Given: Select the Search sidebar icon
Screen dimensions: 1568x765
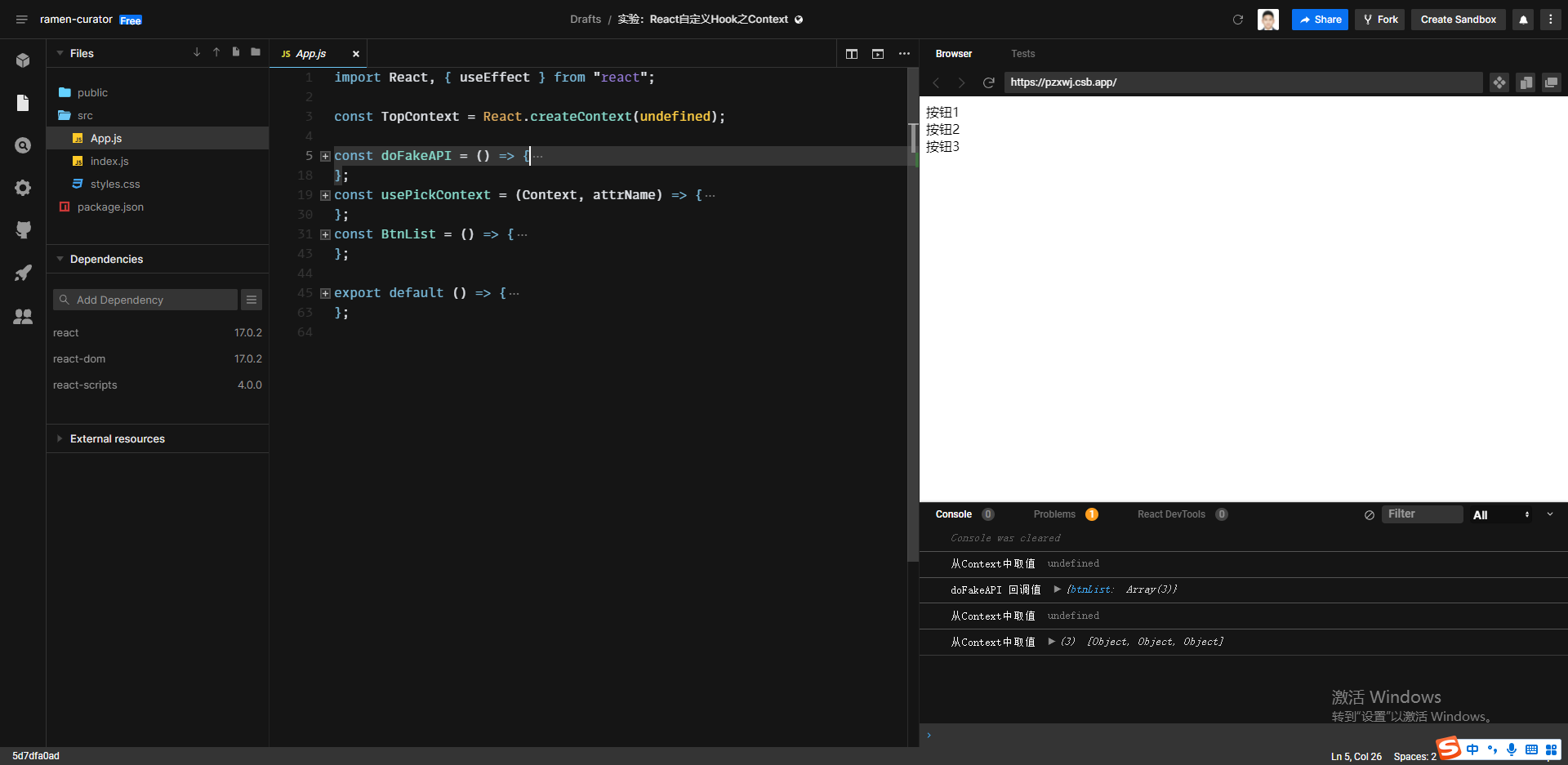Looking at the screenshot, I should click(x=23, y=145).
